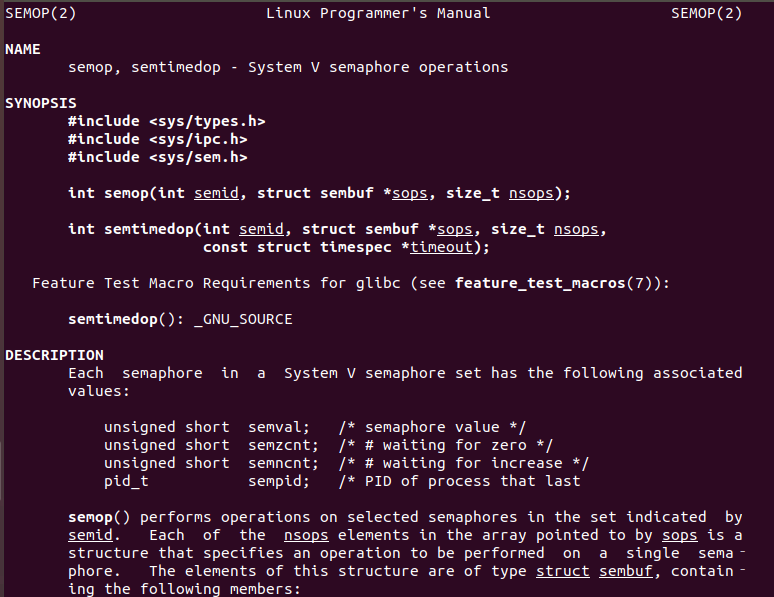Screen dimensions: 774x597
Task: Click SEMOP(2) in the top-right header
Action: click(706, 13)
